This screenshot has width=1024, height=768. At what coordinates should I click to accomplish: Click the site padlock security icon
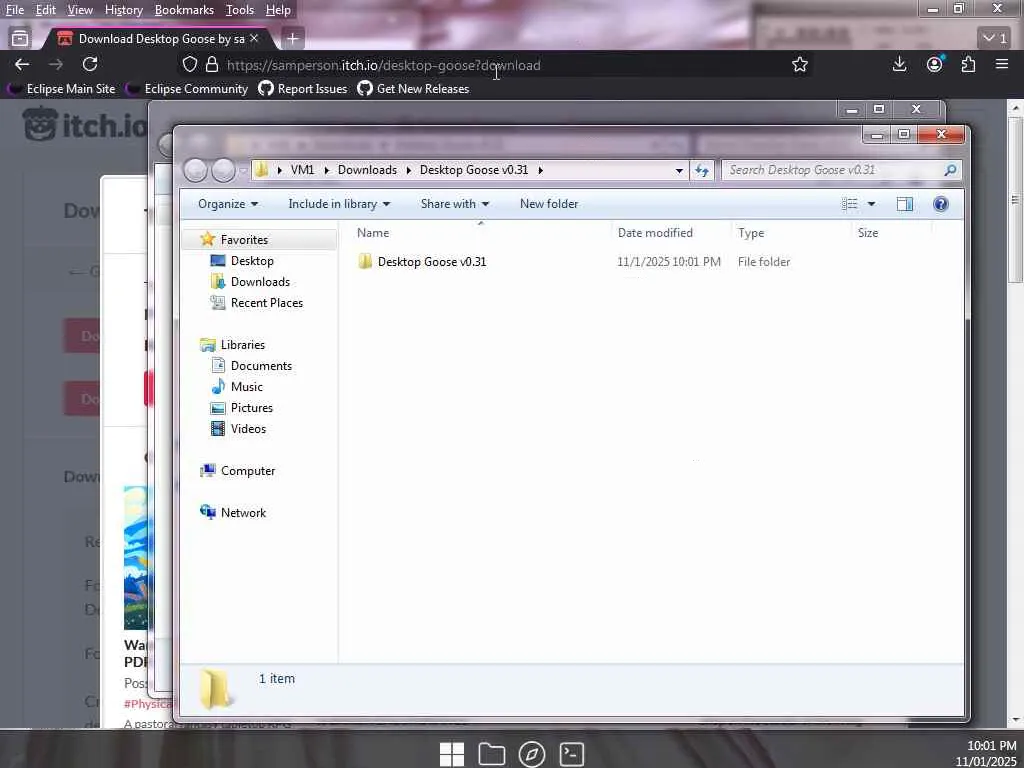(212, 64)
